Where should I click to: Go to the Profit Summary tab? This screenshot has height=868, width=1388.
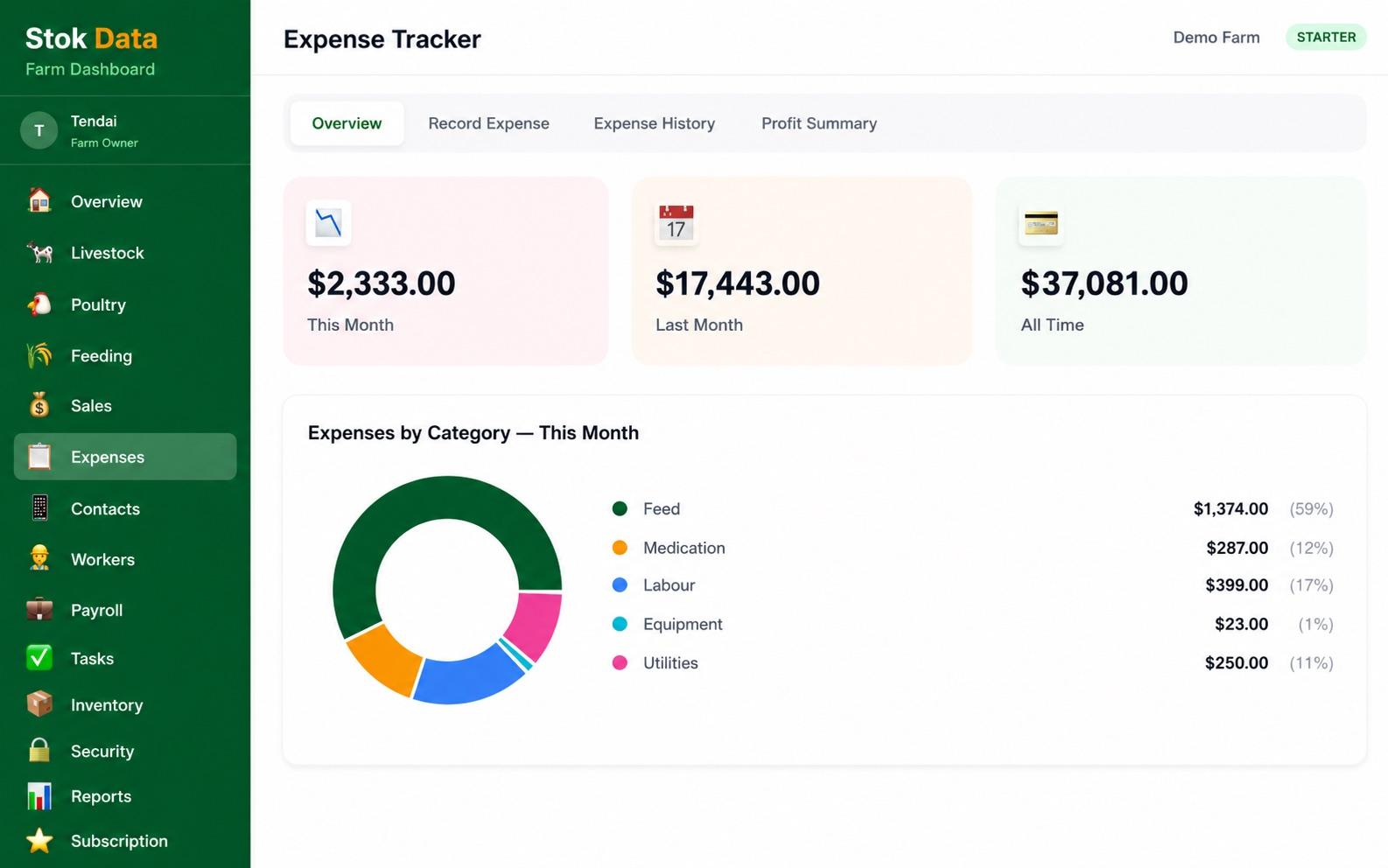(x=819, y=123)
